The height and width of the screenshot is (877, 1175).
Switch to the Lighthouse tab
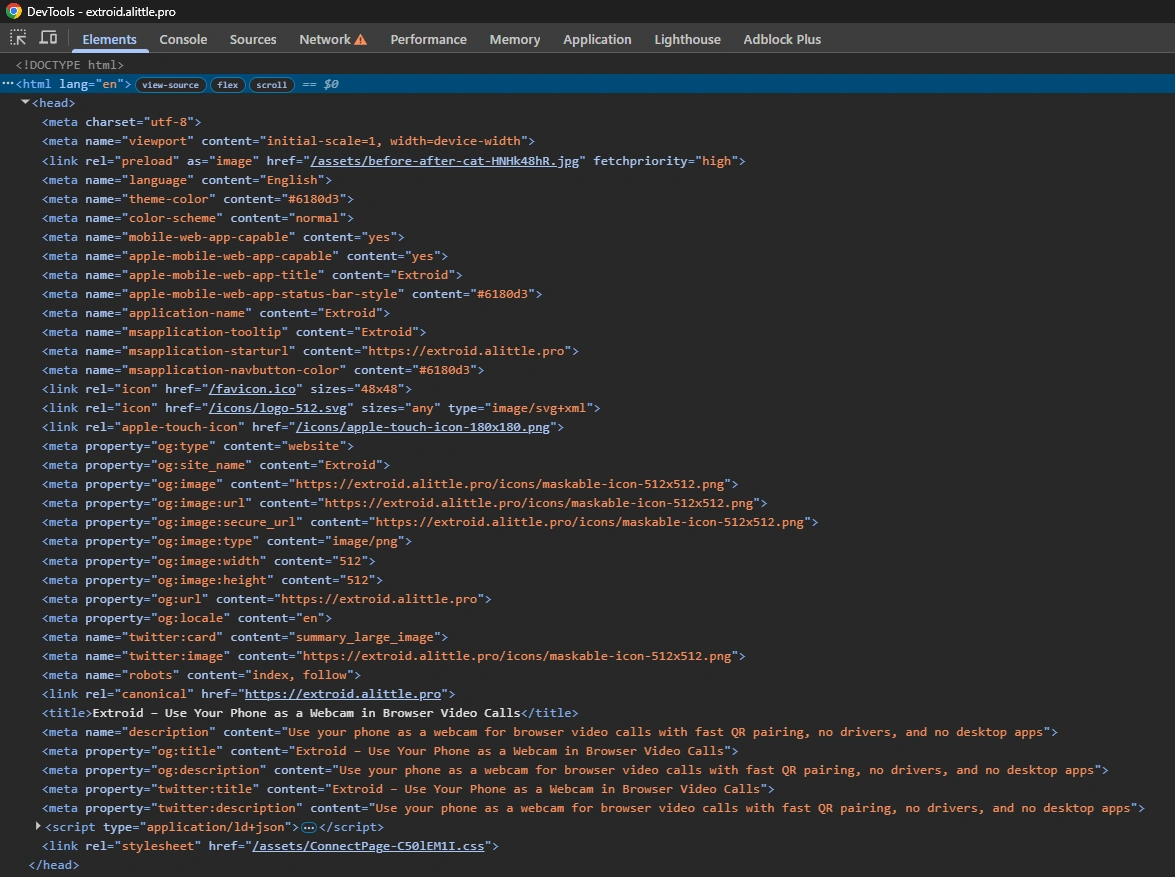[x=687, y=40]
